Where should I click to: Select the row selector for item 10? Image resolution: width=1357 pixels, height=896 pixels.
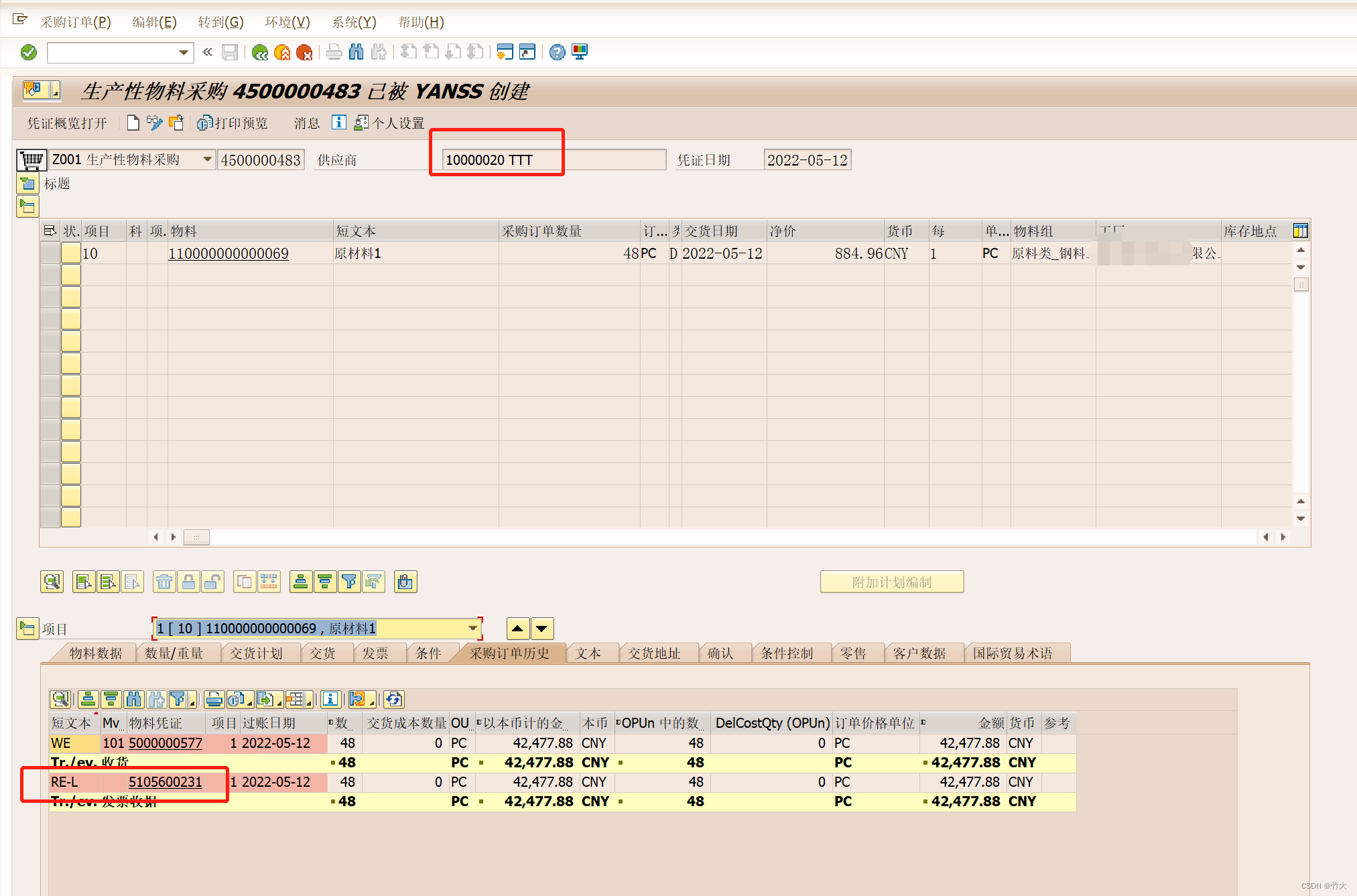point(50,253)
